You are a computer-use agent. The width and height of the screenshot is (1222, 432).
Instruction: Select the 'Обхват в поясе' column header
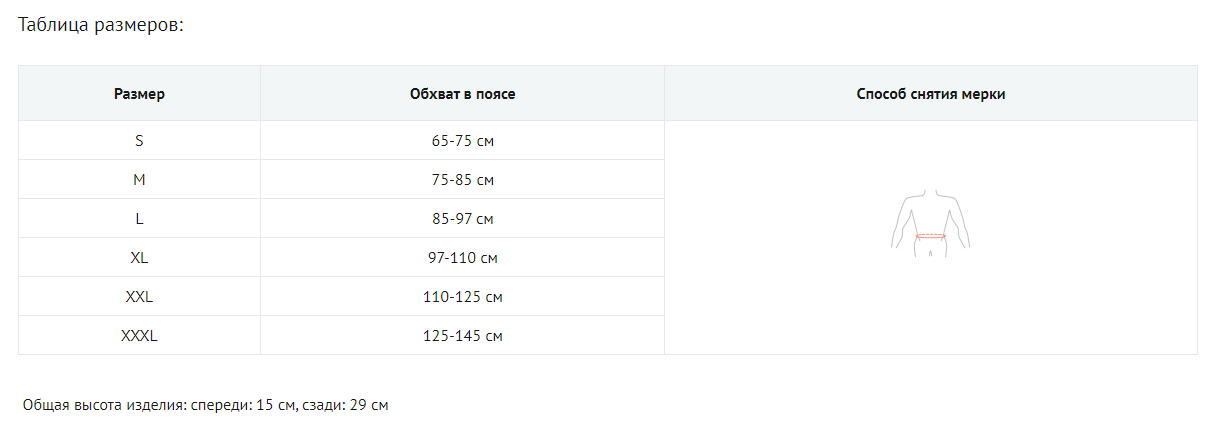pos(462,94)
